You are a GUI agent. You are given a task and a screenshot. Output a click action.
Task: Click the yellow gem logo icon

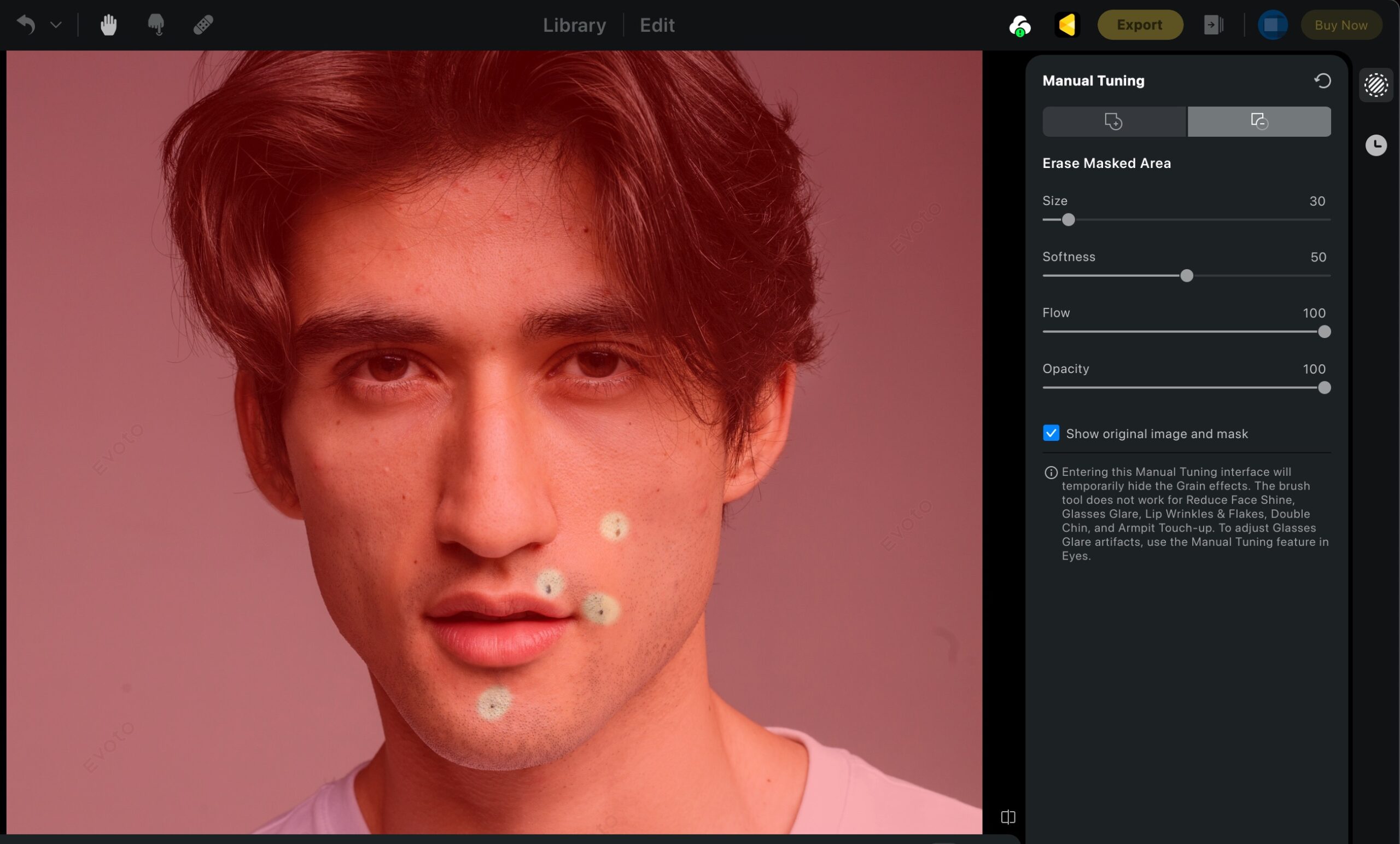1066,25
